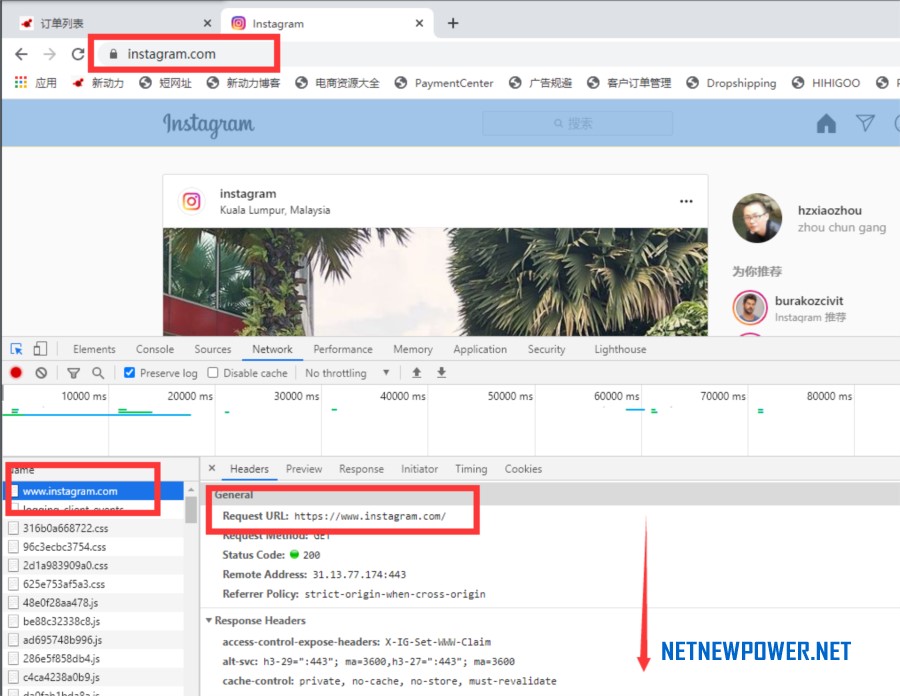900x696 pixels.
Task: Click the instagram post avatar logo
Action: pos(191,201)
